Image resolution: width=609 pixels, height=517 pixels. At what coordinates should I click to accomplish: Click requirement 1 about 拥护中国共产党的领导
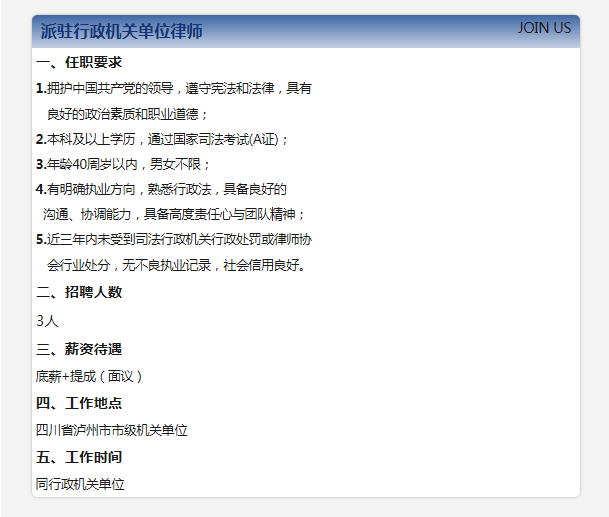(x=173, y=89)
